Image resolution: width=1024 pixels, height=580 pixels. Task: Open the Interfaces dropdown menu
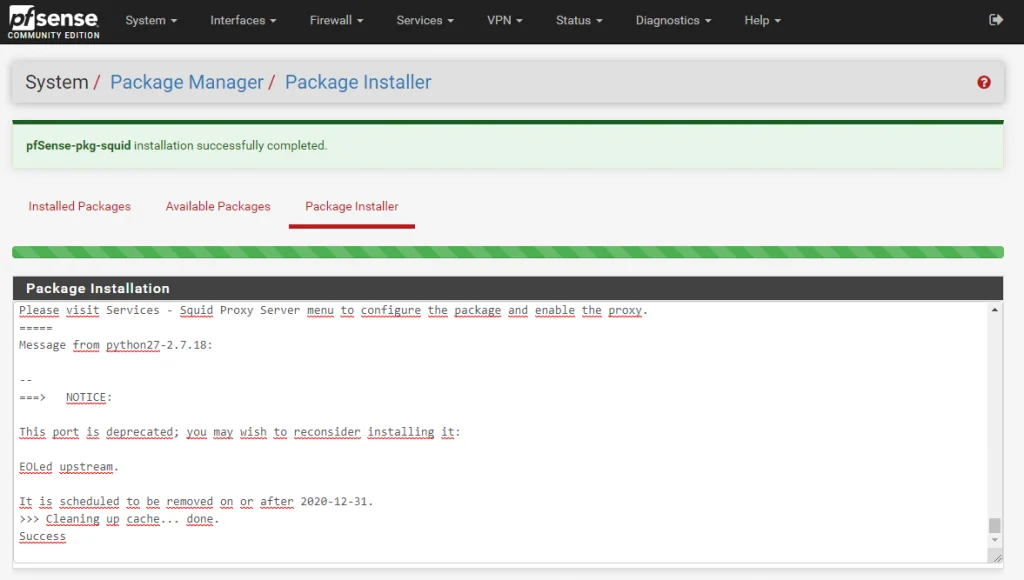coord(243,20)
